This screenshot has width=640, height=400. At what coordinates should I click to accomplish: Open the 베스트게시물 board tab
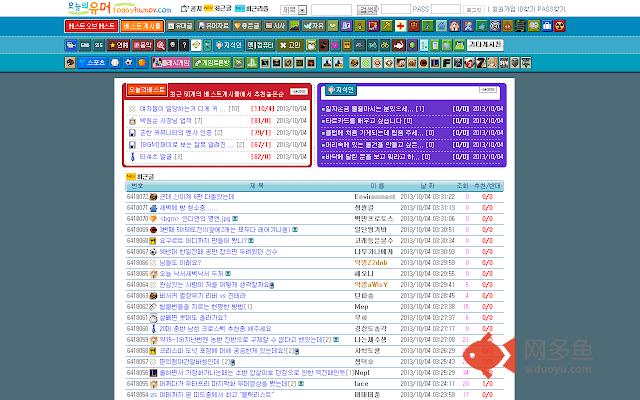142,26
